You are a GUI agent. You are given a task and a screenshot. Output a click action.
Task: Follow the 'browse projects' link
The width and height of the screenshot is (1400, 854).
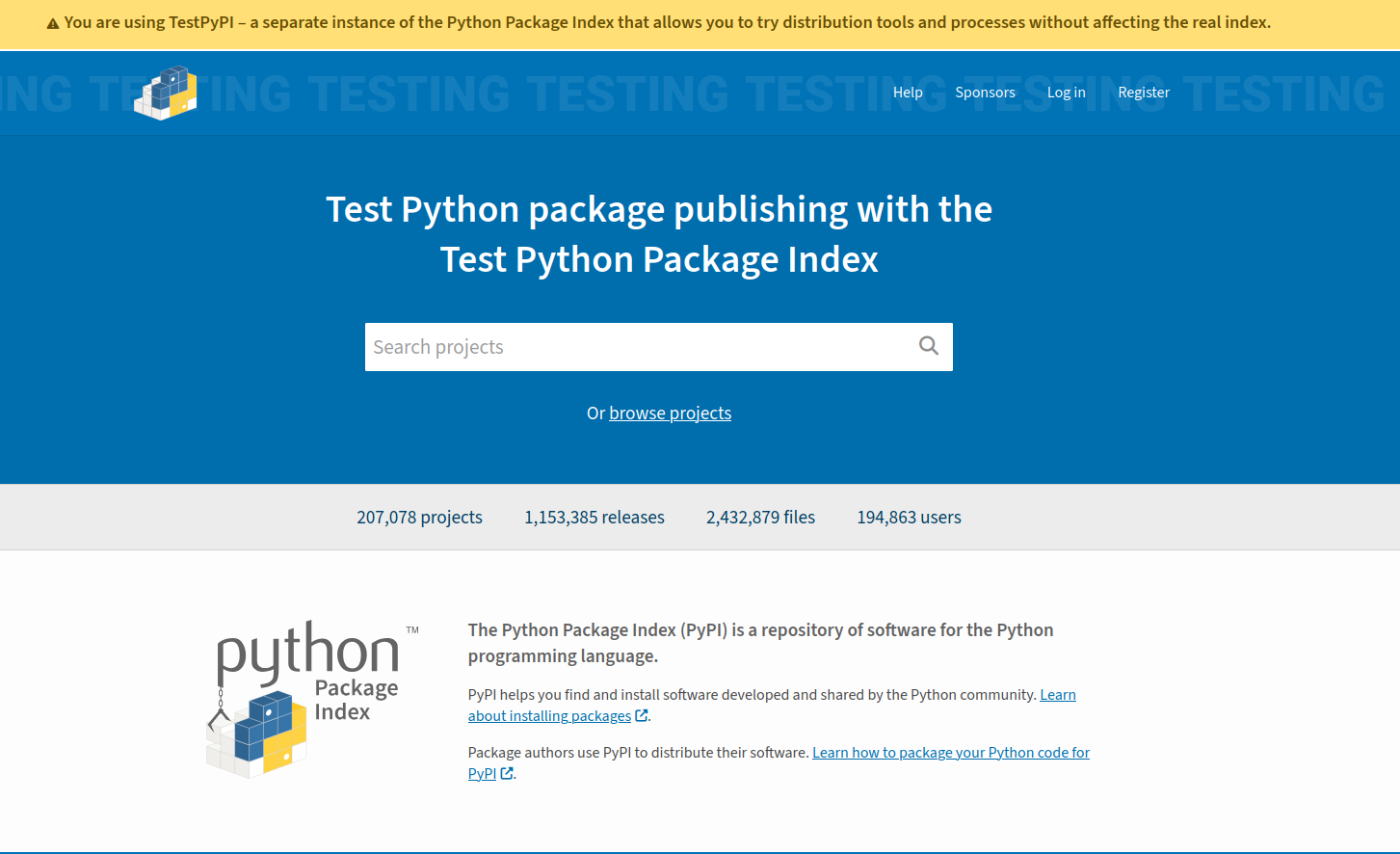(x=670, y=414)
